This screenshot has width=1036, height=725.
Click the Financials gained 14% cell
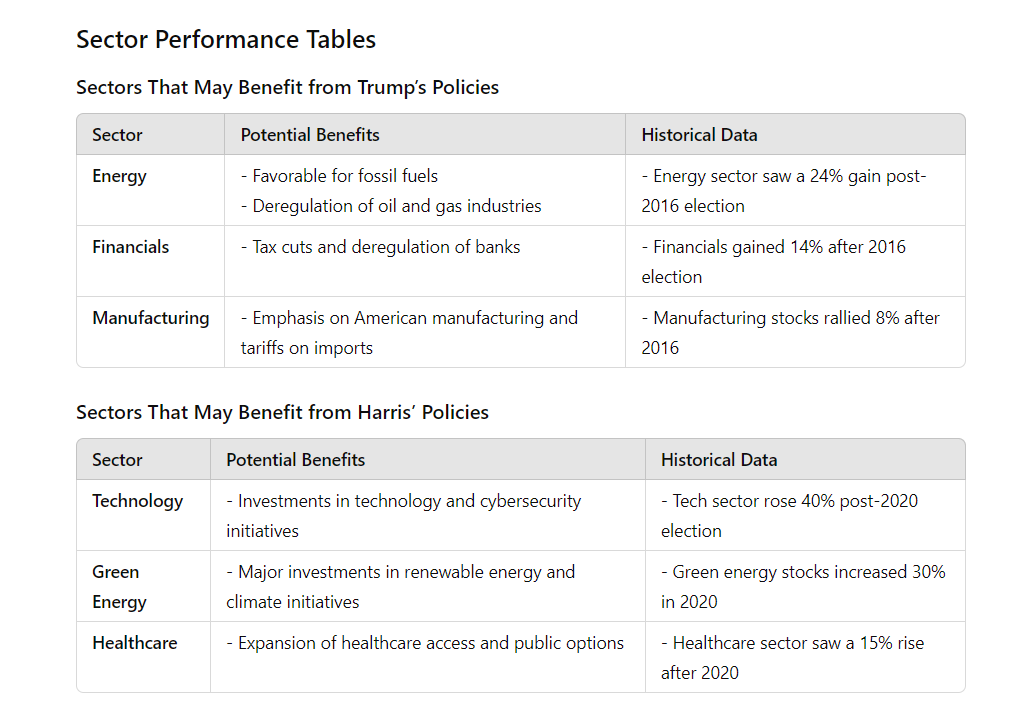[774, 262]
